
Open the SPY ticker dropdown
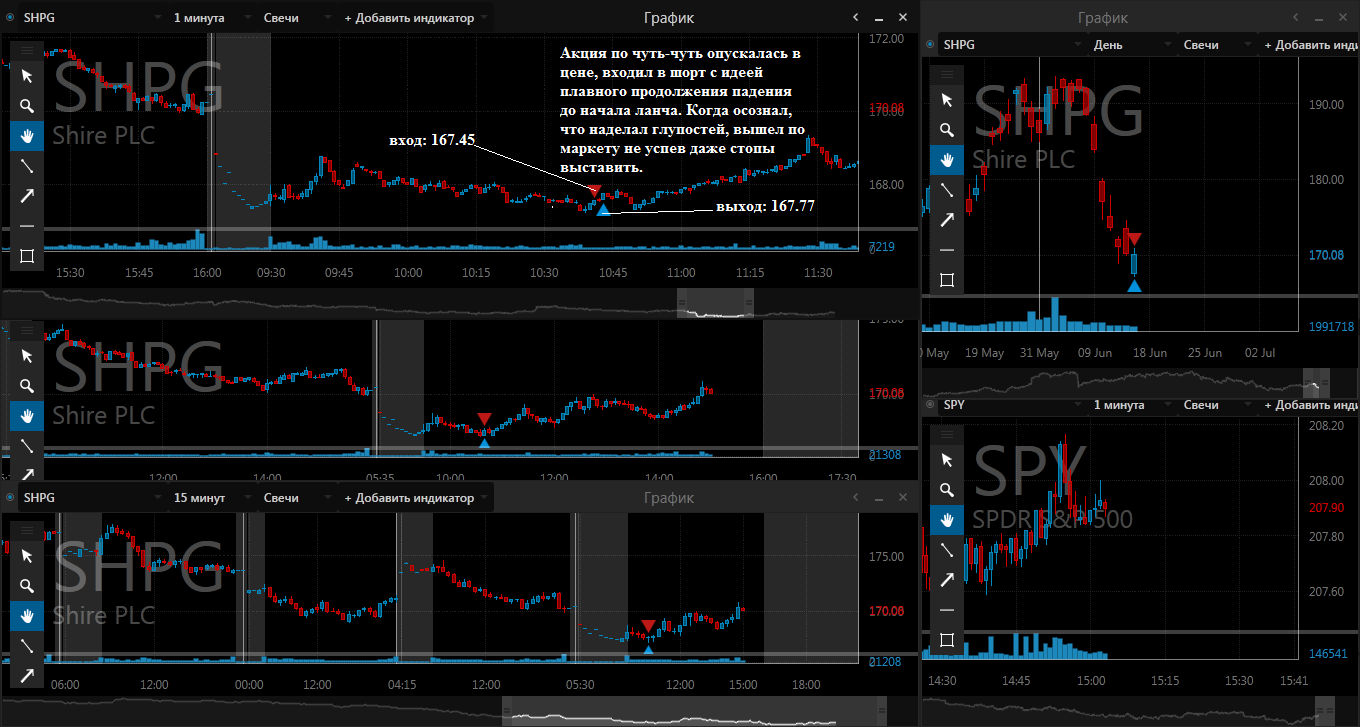click(1011, 405)
